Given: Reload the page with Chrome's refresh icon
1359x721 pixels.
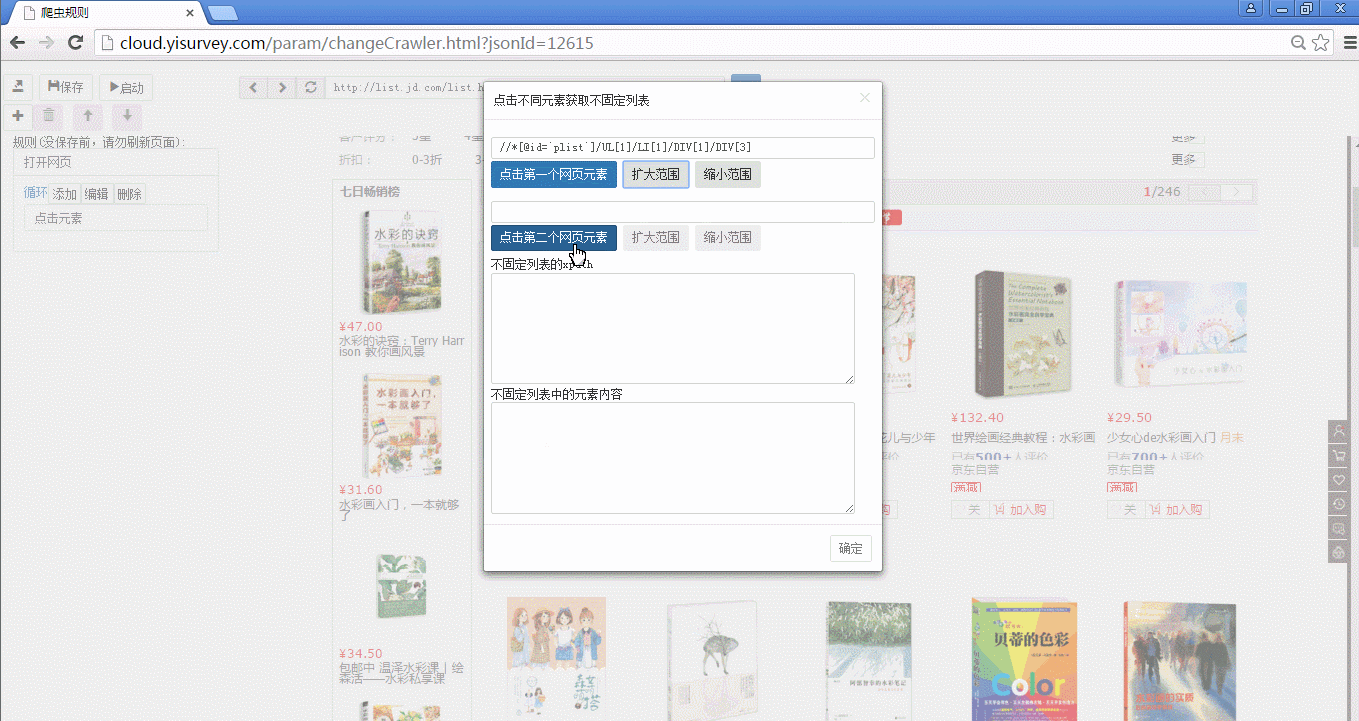Looking at the screenshot, I should pos(75,43).
